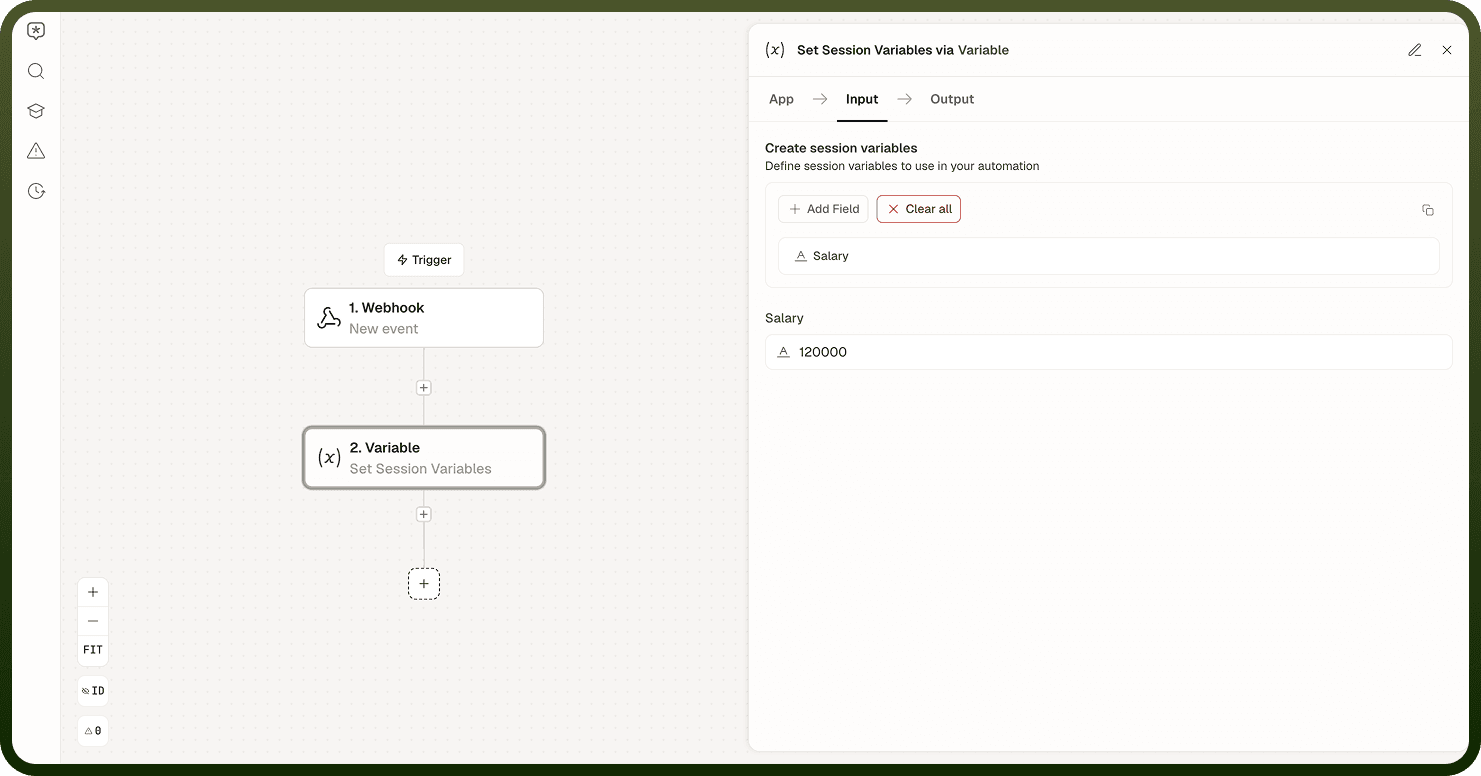Close the Set Session Variables panel
1481x776 pixels.
(x=1447, y=50)
